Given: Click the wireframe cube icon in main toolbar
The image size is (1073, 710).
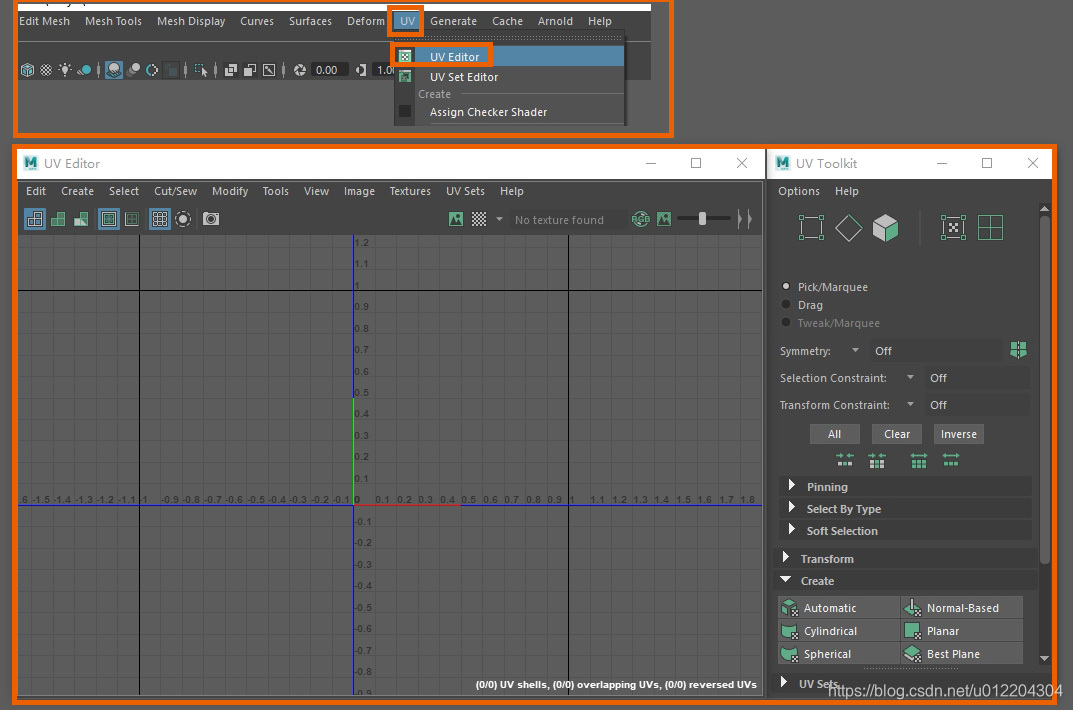Looking at the screenshot, I should [27, 70].
